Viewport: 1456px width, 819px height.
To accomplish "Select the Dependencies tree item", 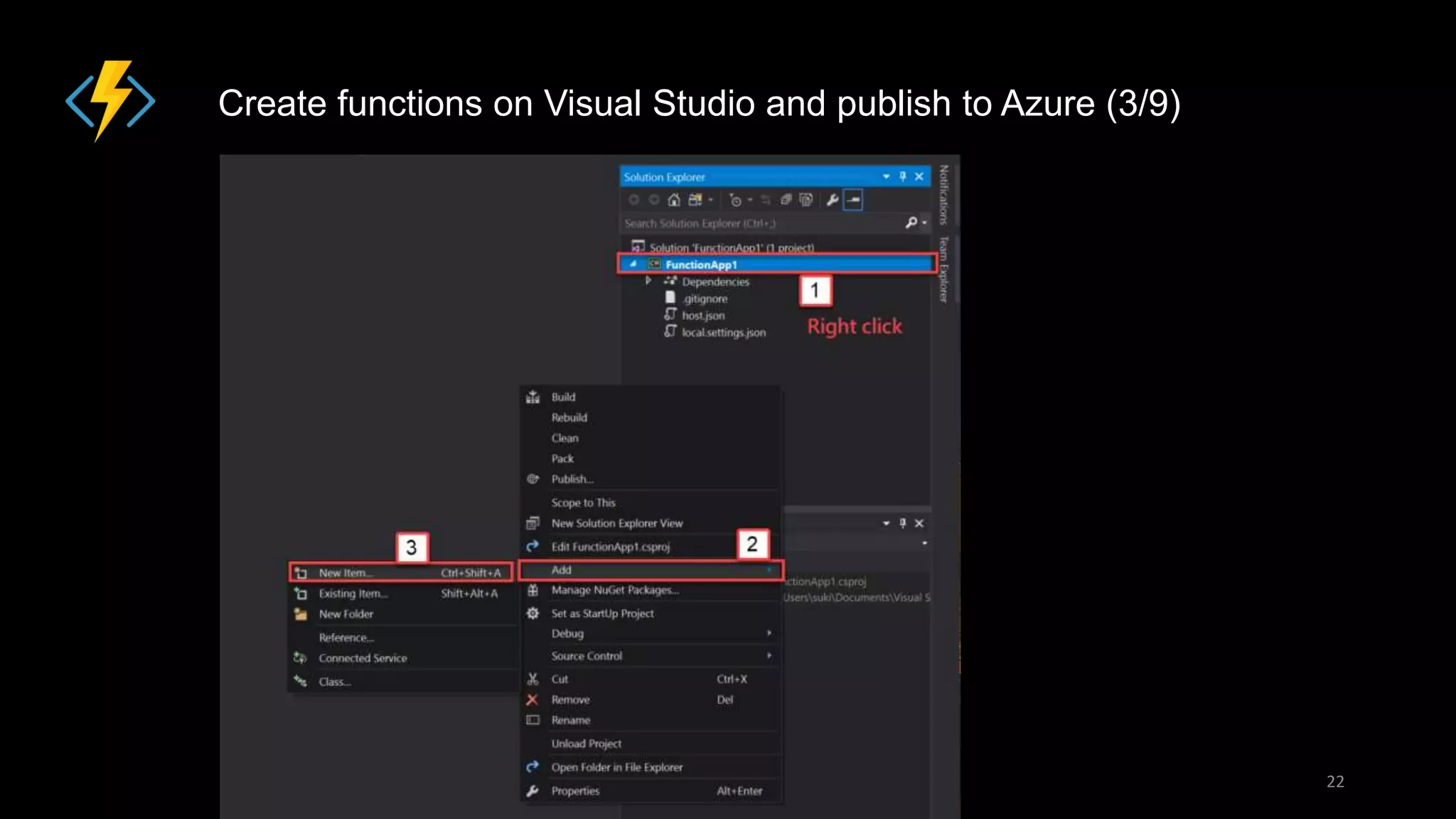I will (715, 282).
